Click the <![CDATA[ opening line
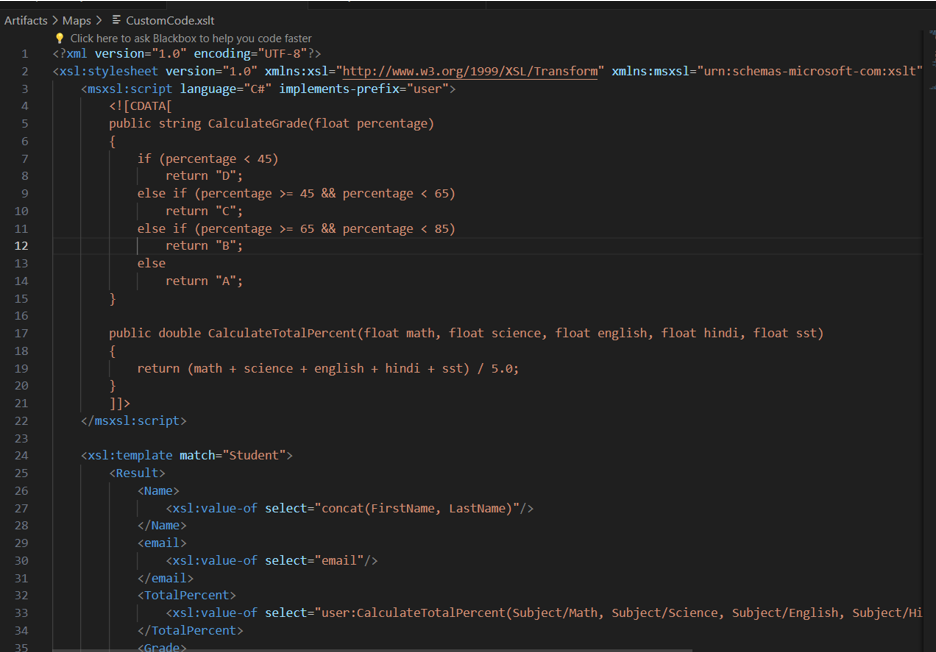 [140, 106]
